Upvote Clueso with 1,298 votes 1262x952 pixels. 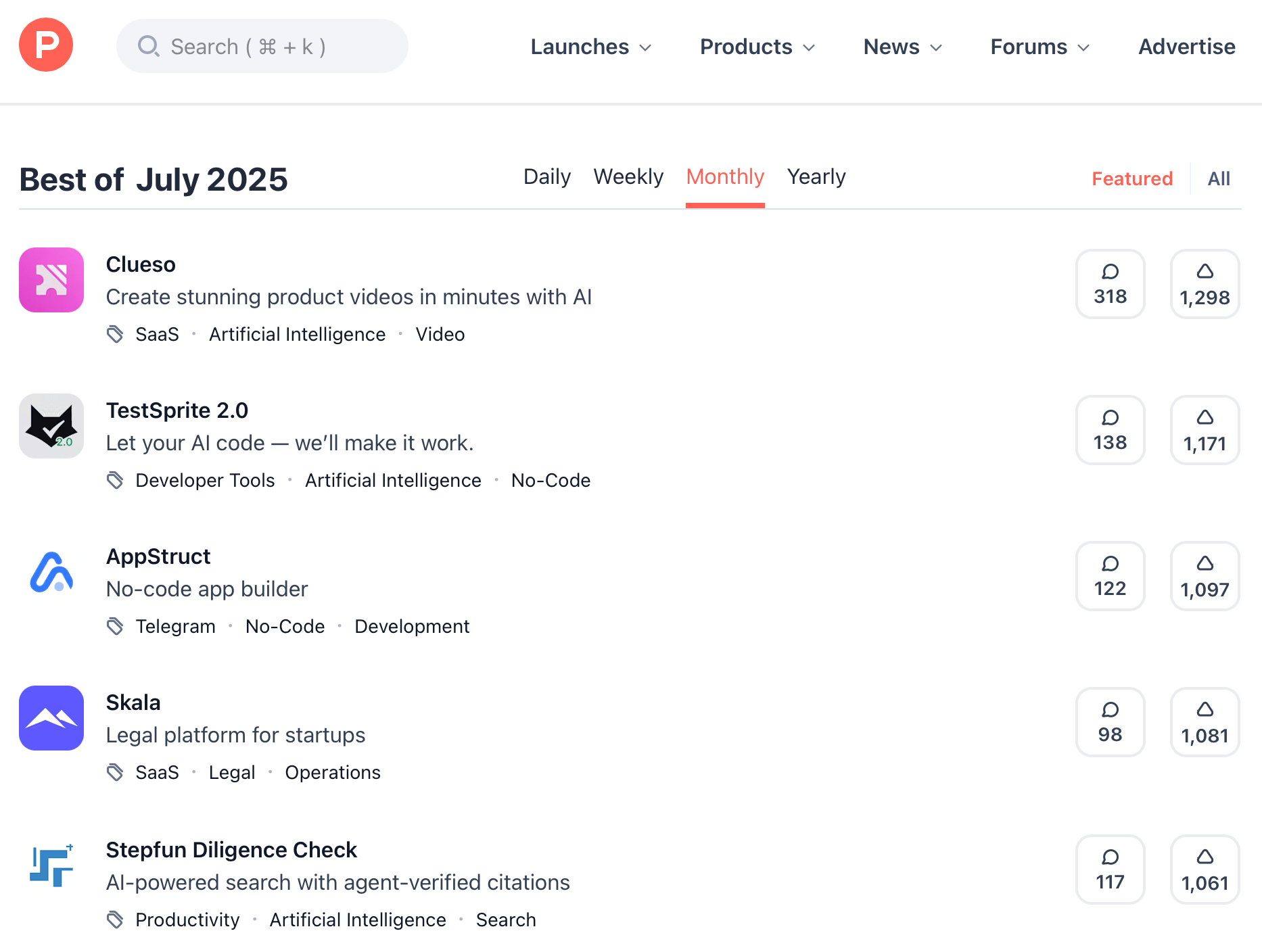(x=1205, y=284)
